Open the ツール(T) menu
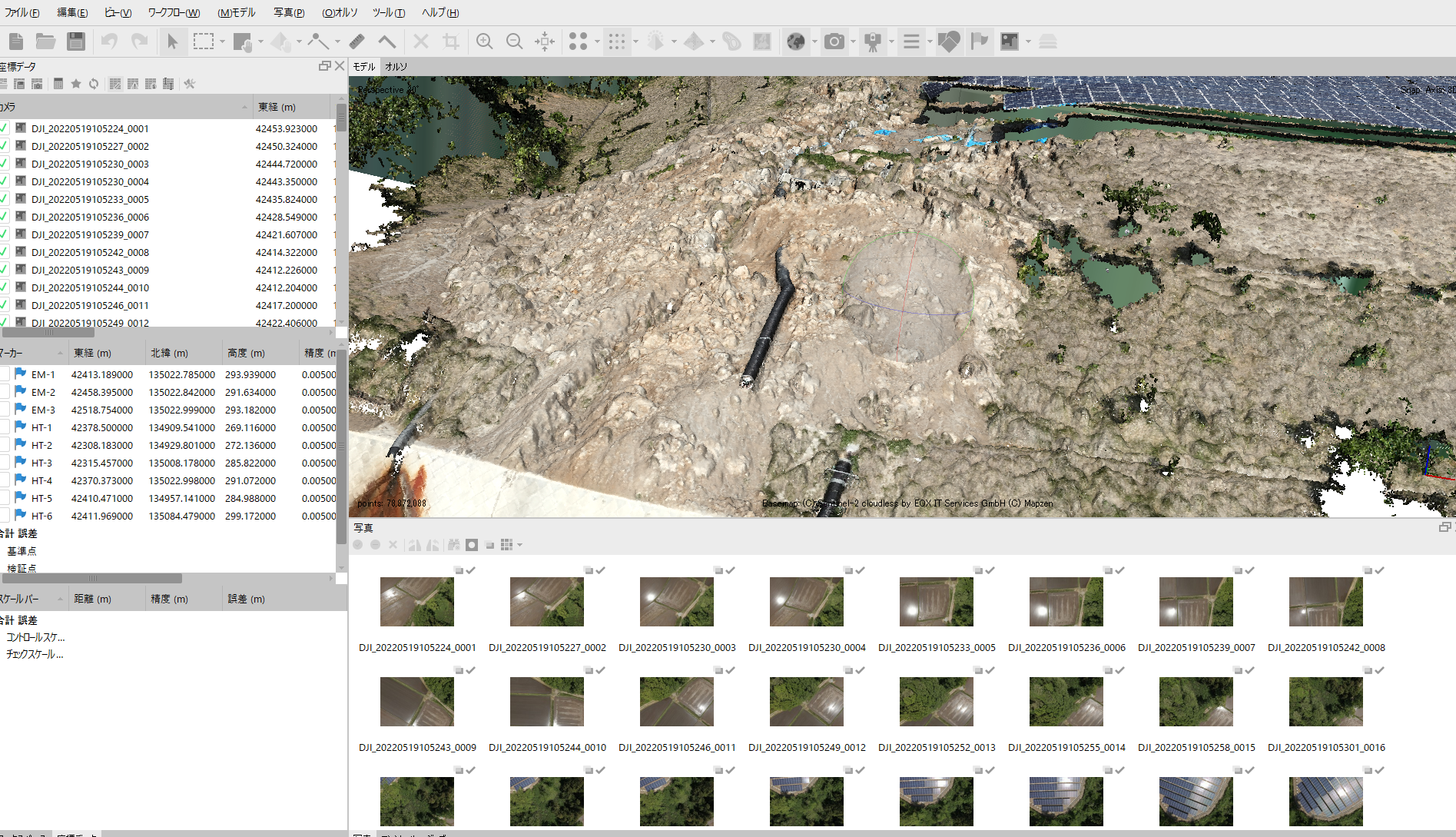This screenshot has height=837, width=1456. click(x=389, y=12)
